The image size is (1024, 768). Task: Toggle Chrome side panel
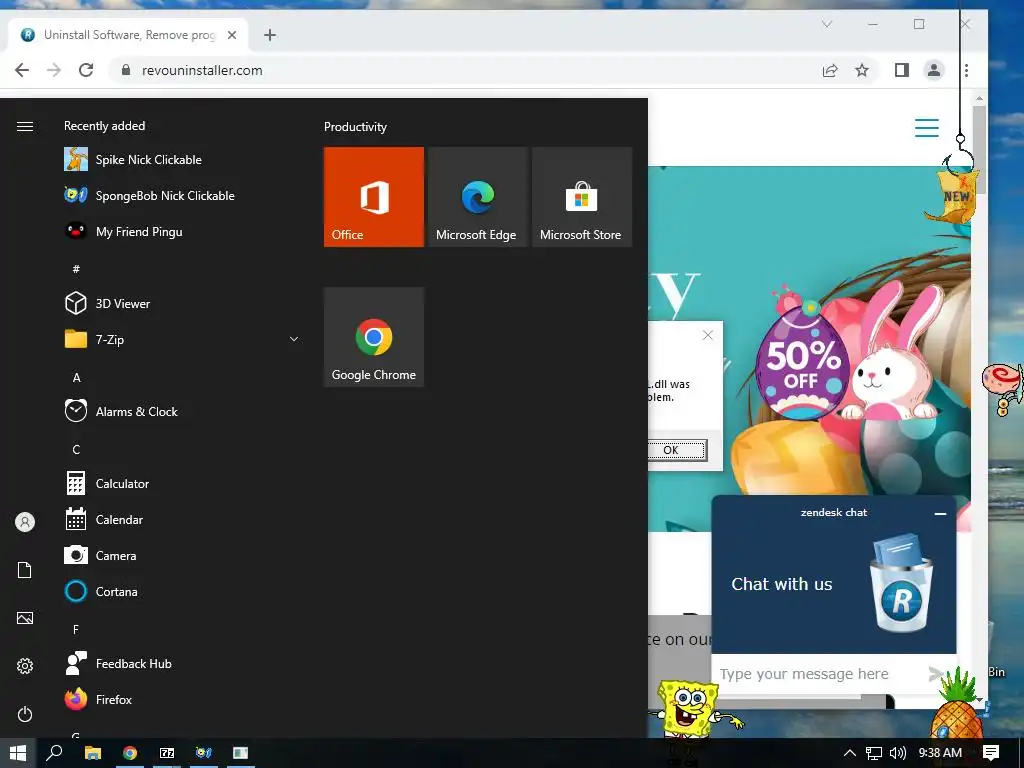(x=902, y=70)
